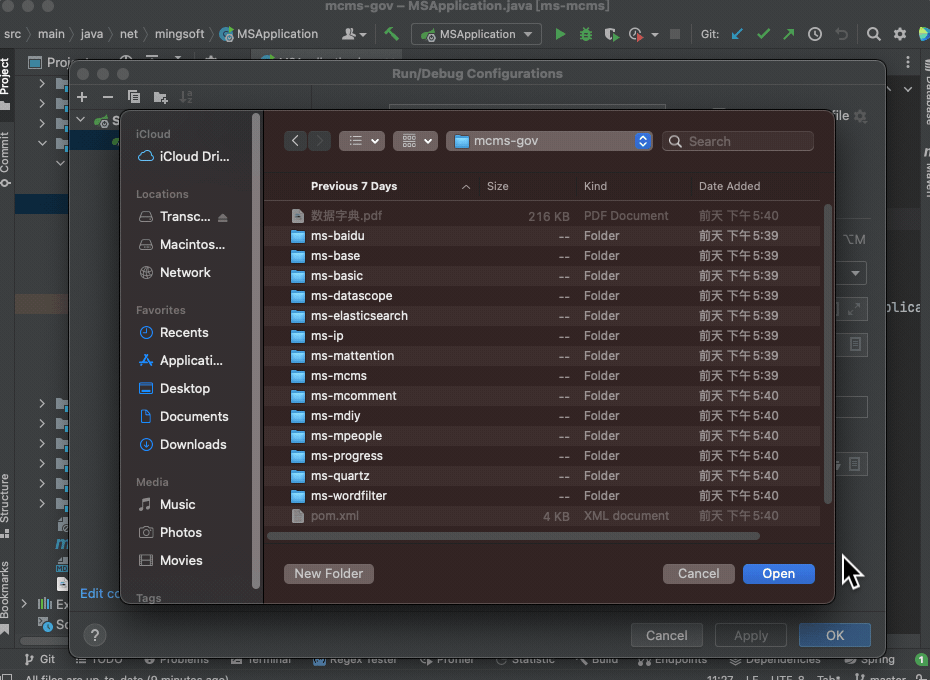Click the New Folder button
Viewport: 930px width, 680px height.
[x=328, y=573]
